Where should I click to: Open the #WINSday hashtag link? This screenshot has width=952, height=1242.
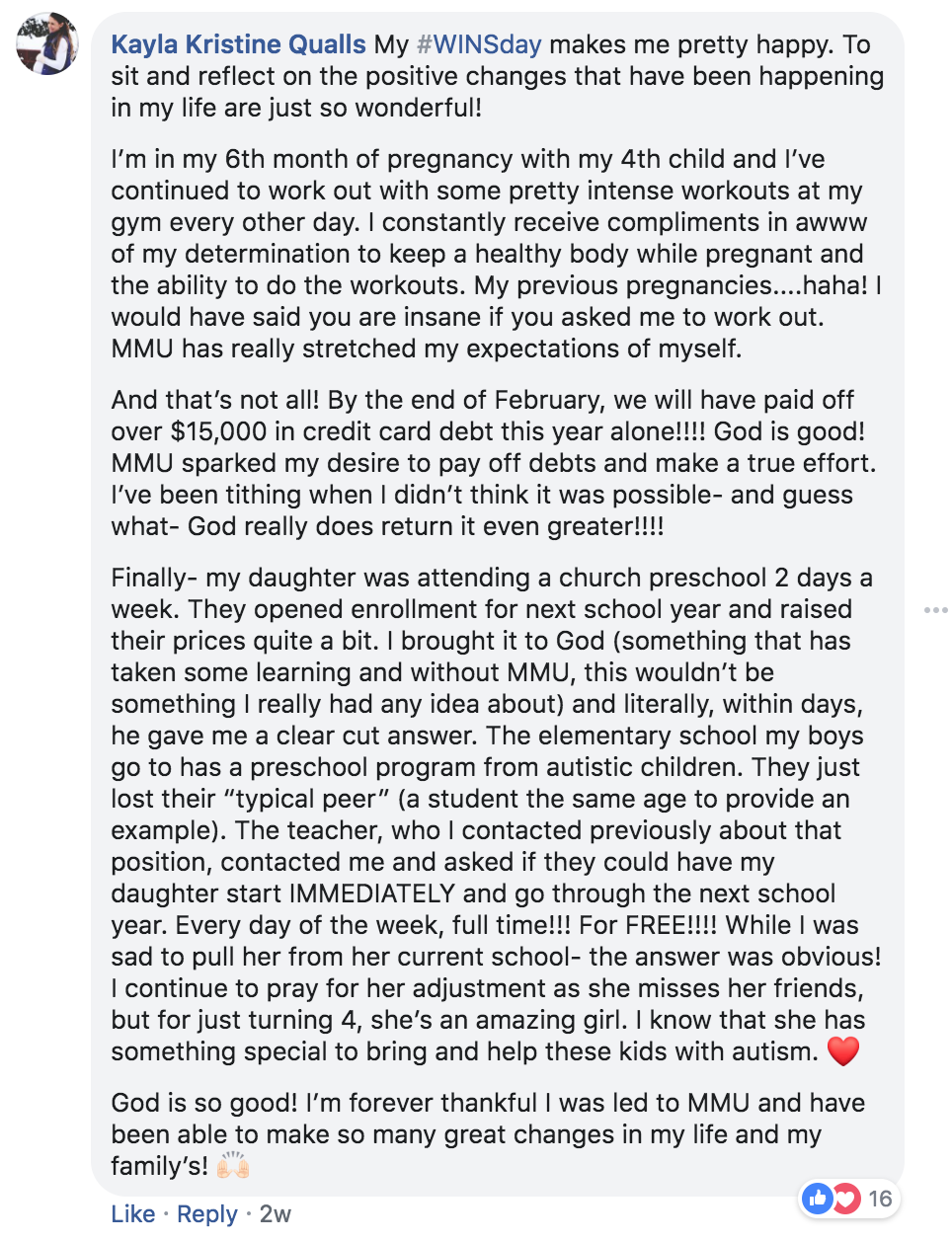tap(479, 44)
